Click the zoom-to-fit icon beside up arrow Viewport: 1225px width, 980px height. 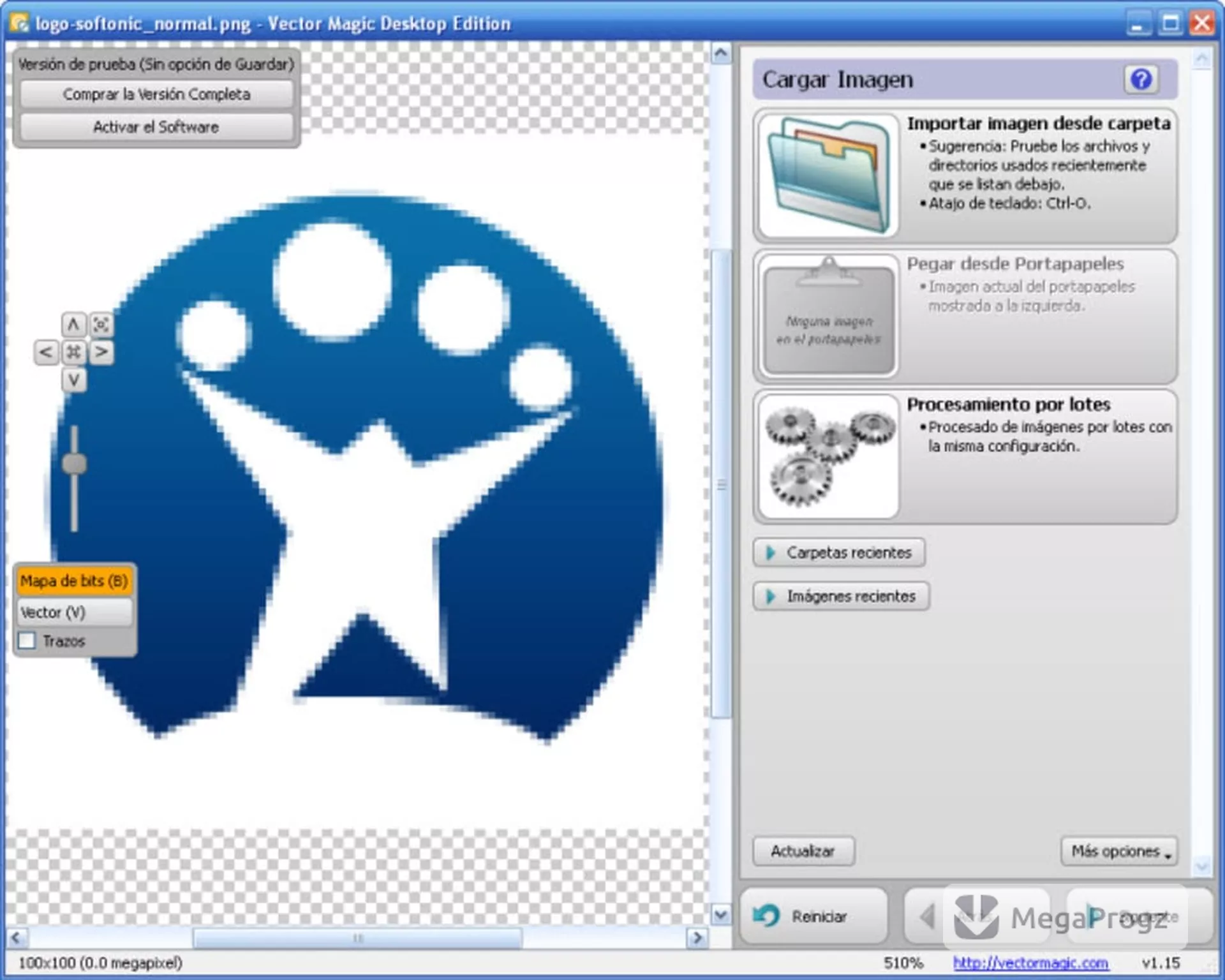click(x=101, y=325)
